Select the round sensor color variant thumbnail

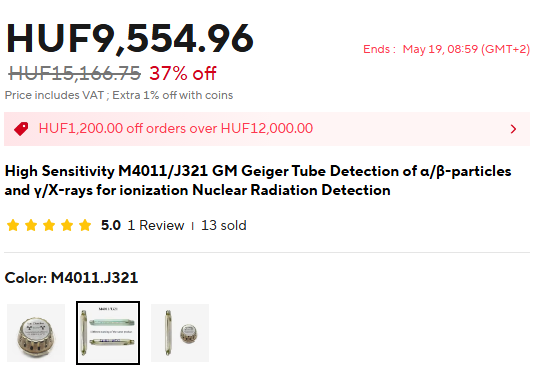pyautogui.click(x=36, y=333)
